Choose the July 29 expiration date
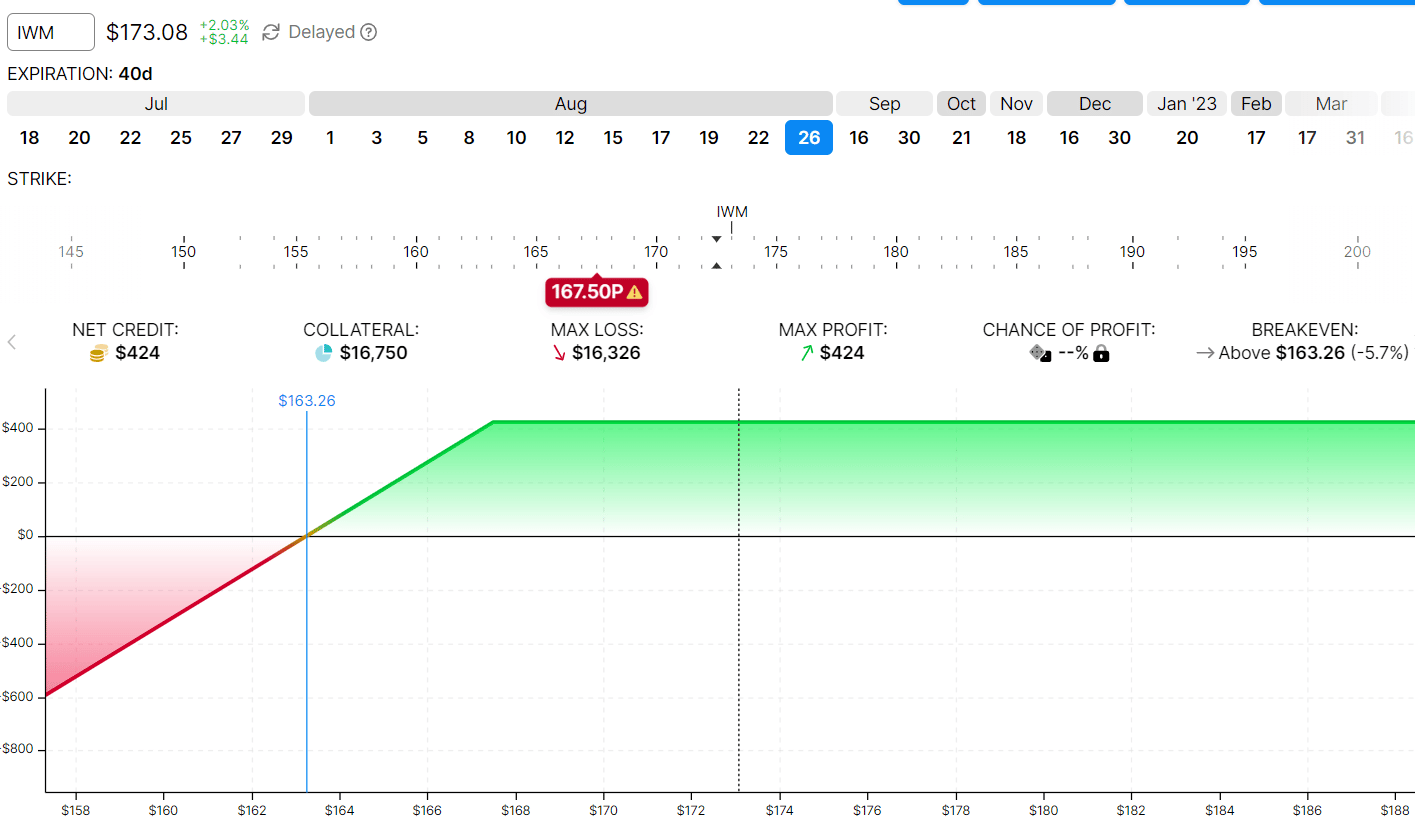 pyautogui.click(x=282, y=138)
